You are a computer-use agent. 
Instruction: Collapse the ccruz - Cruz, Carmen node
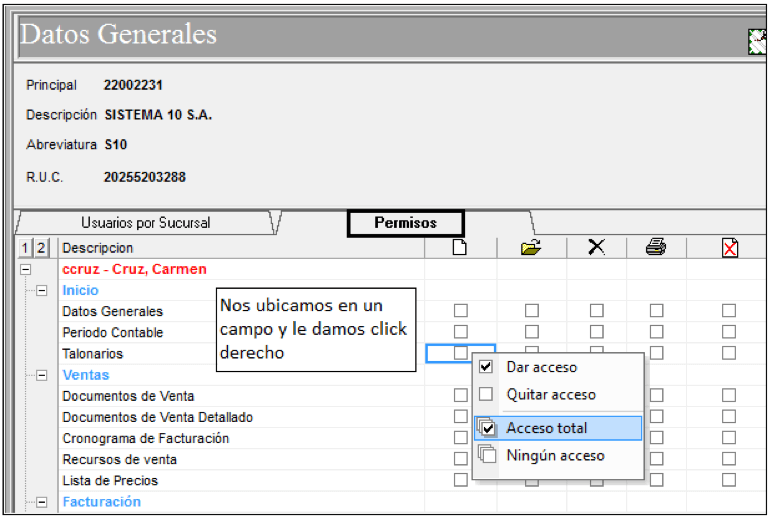[x=26, y=269]
